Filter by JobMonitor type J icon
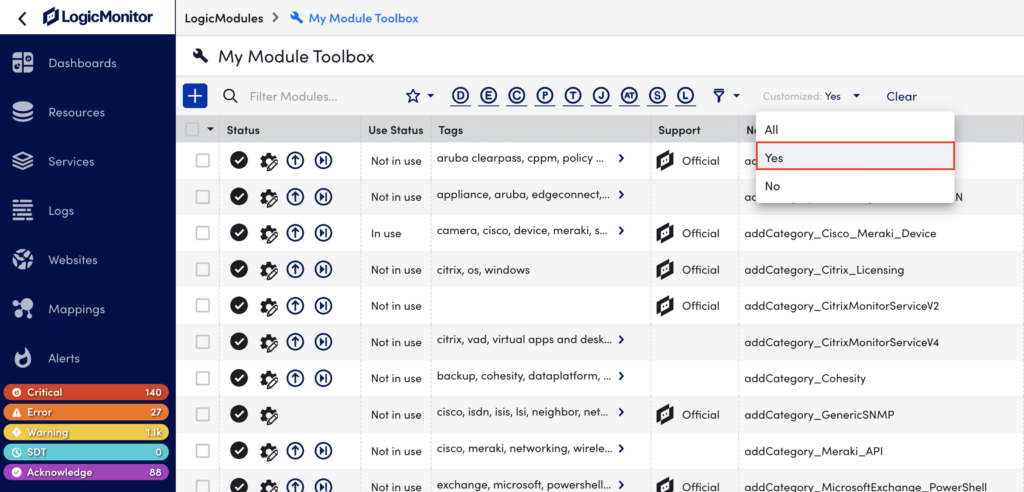The width and height of the screenshot is (1024, 492). click(601, 96)
